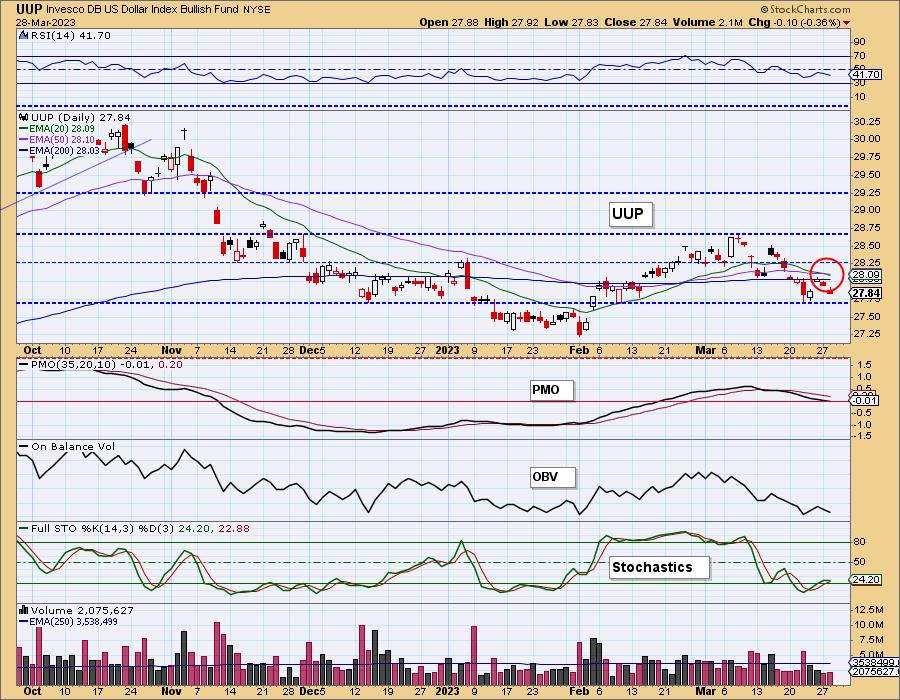Click the 2023 label under the price panel

(x=448, y=351)
